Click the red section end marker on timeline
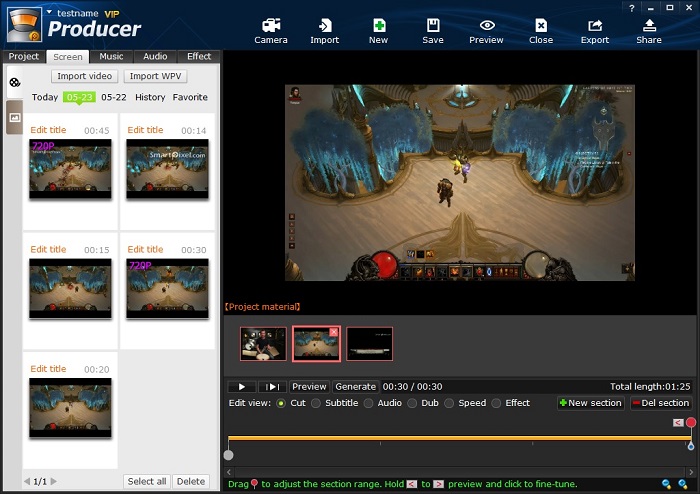Screen dimensions: 700x494 [x=691, y=423]
